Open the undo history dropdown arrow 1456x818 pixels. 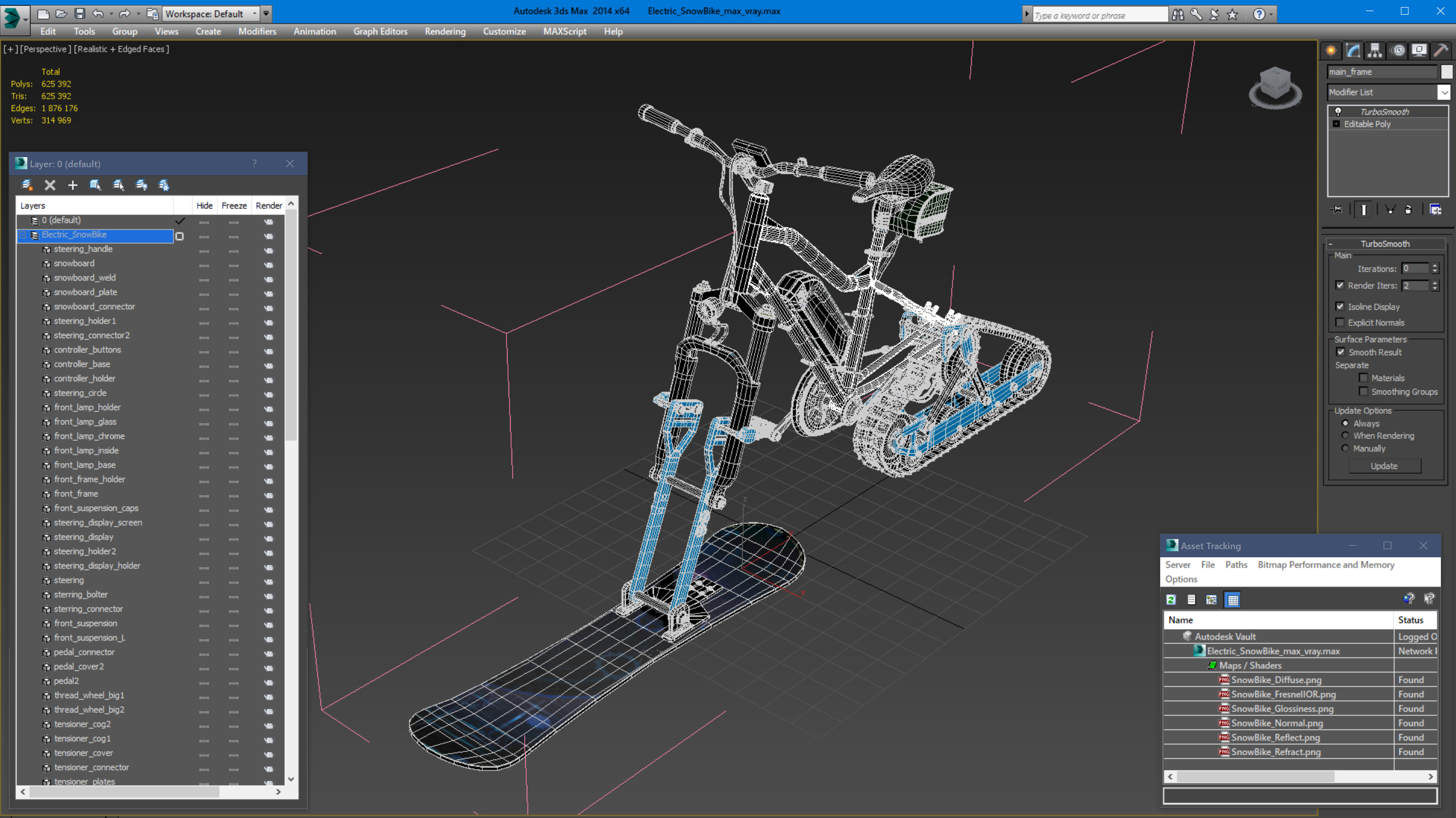111,14
